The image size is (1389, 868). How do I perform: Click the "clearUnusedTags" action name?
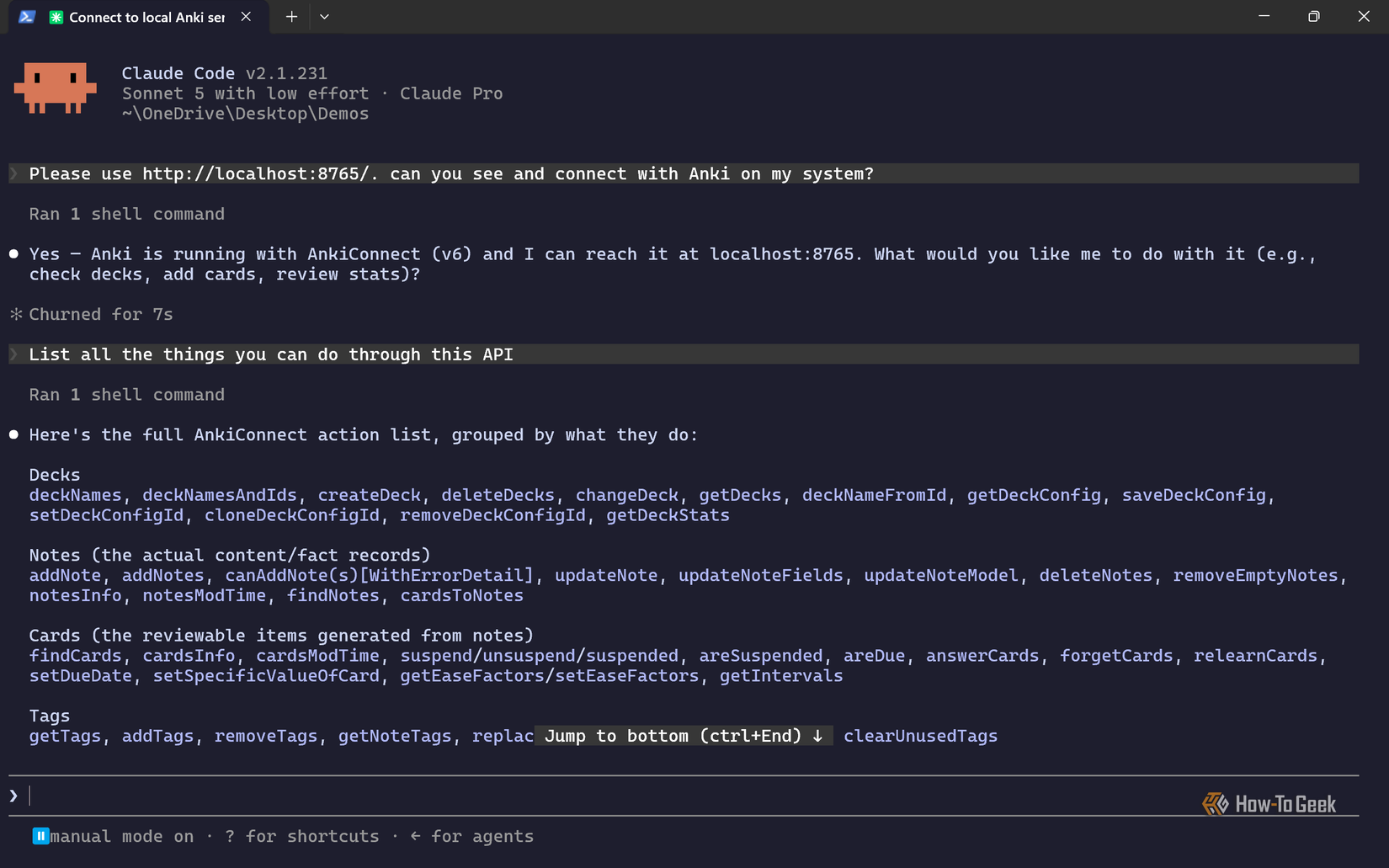pyautogui.click(x=921, y=736)
